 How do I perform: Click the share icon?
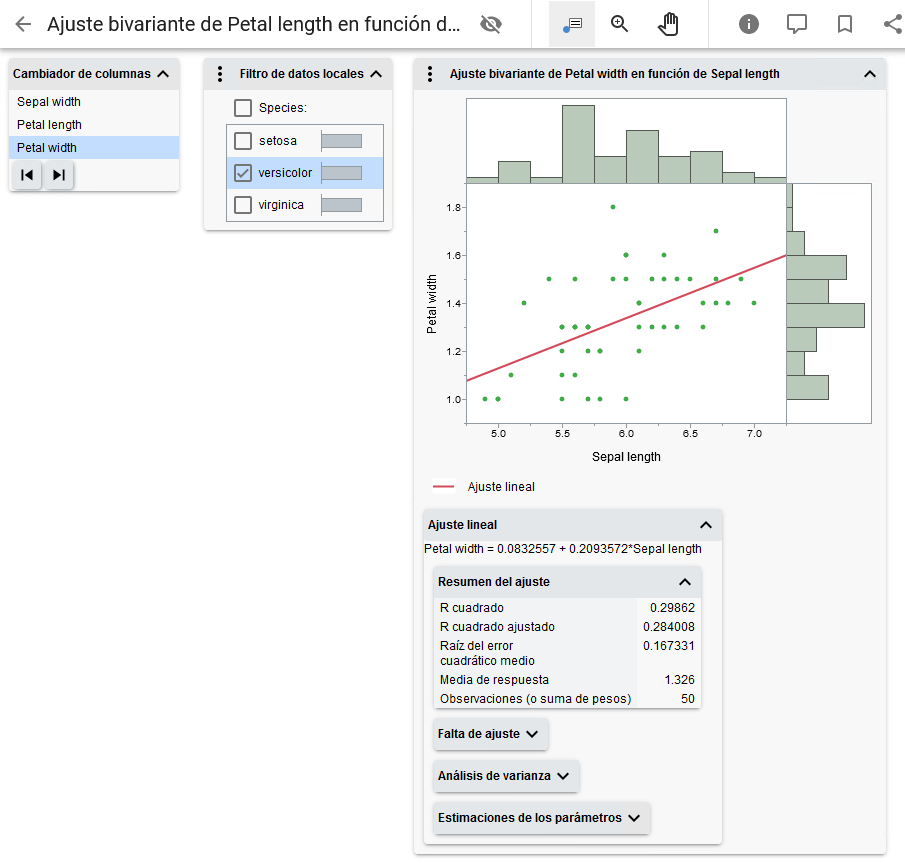[x=893, y=24]
